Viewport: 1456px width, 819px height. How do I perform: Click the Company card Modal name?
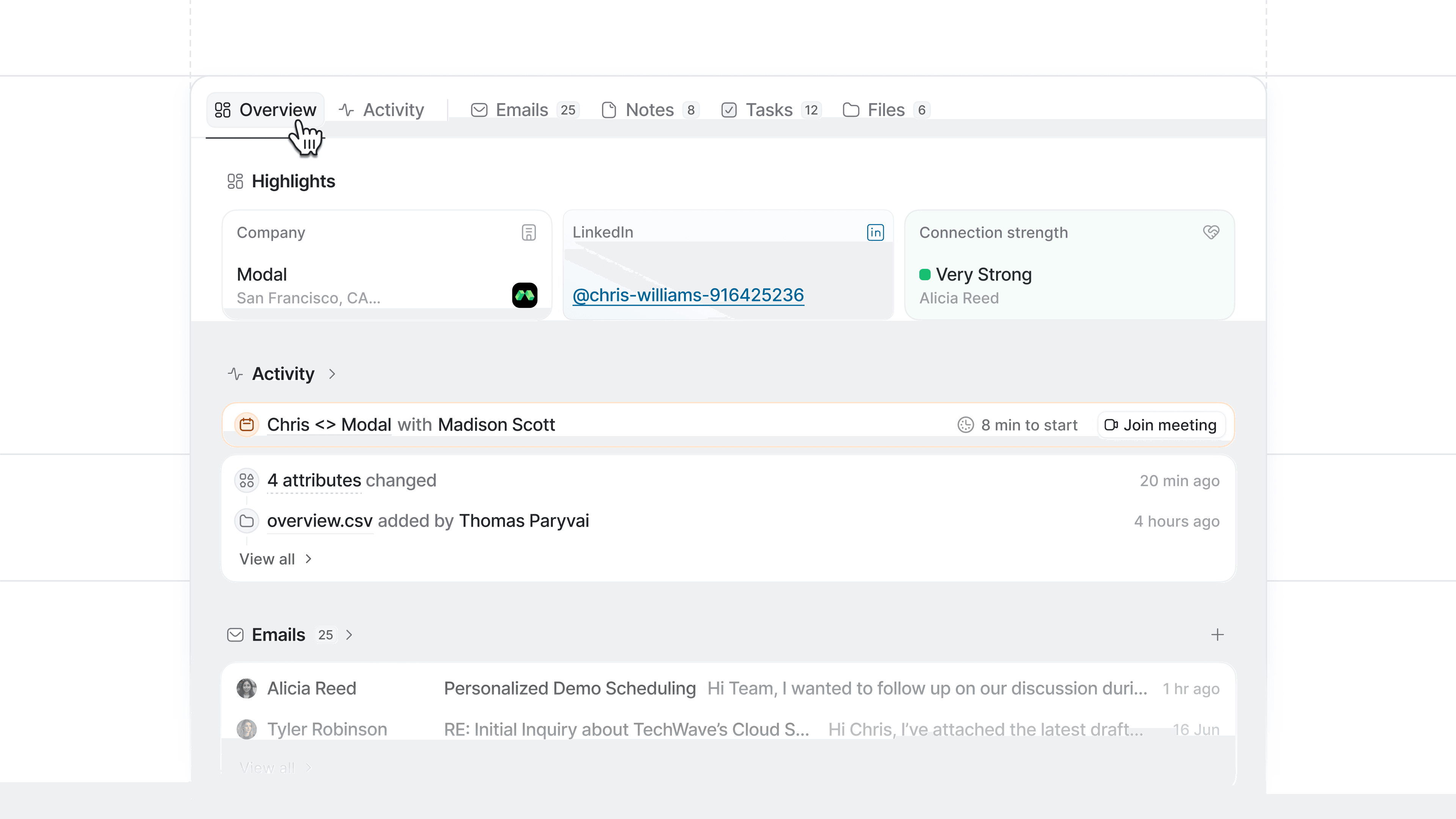(262, 275)
